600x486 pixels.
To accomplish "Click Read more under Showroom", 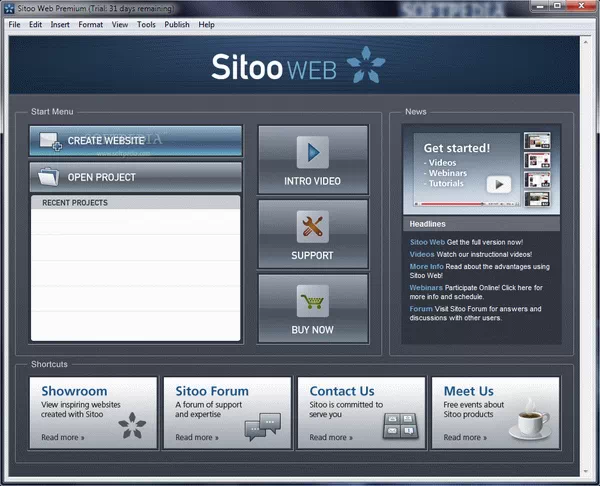I will (x=63, y=437).
